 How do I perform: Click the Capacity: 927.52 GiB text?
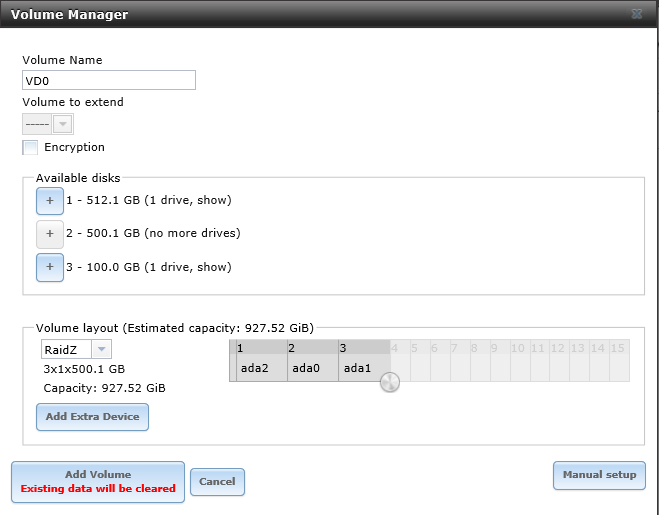(105, 388)
